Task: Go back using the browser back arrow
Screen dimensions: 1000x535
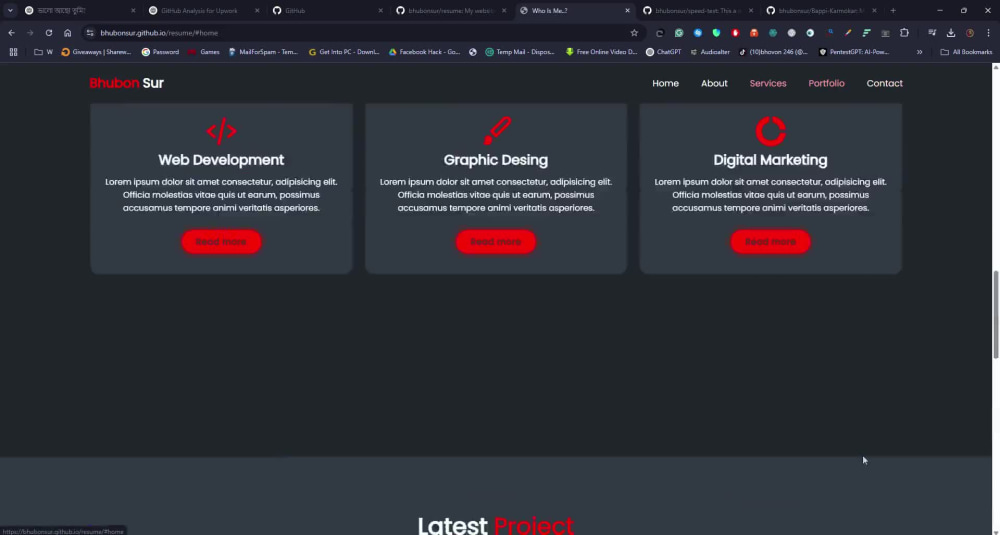Action: pyautogui.click(x=11, y=33)
